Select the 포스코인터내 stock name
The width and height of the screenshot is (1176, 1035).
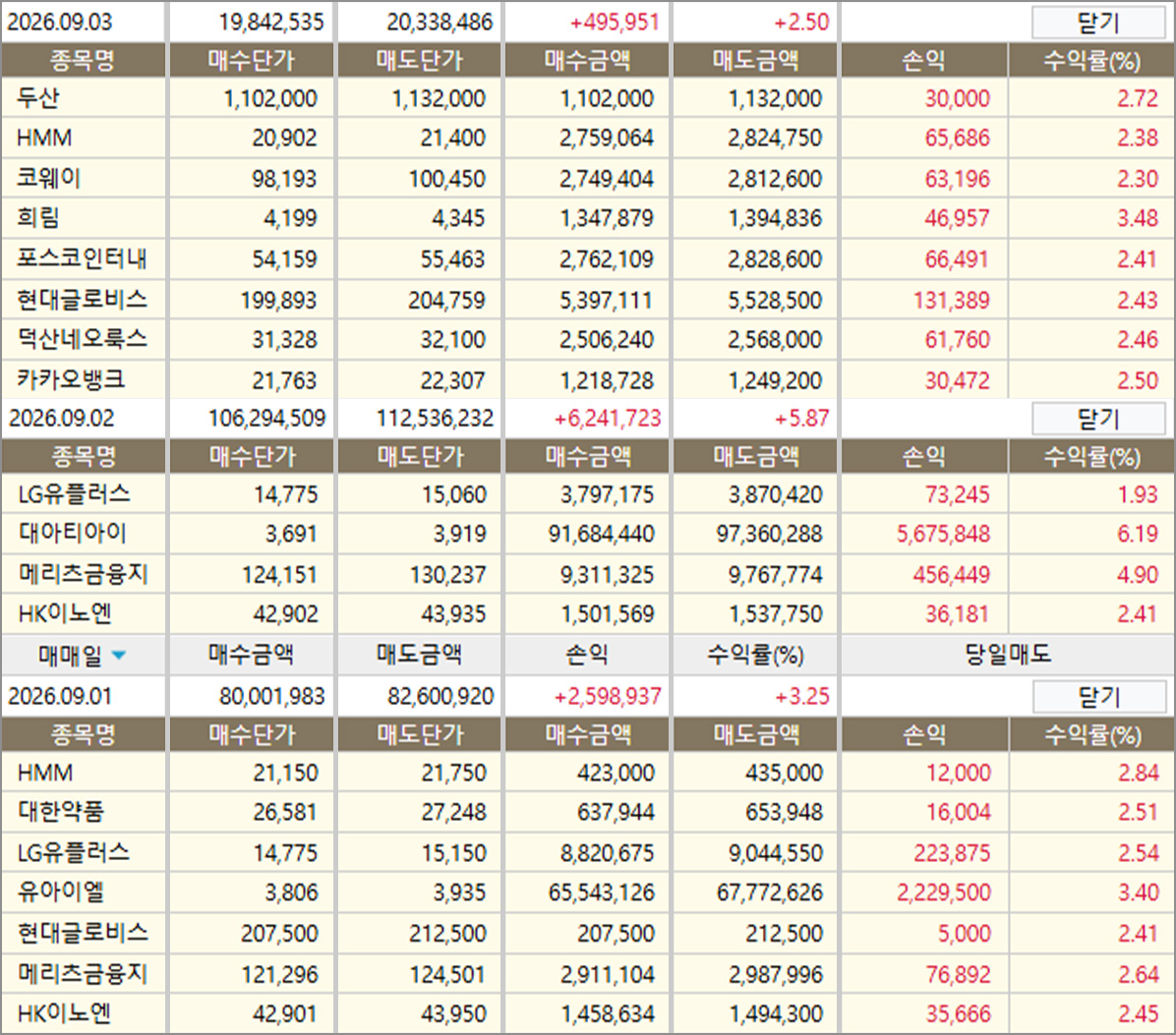82,259
